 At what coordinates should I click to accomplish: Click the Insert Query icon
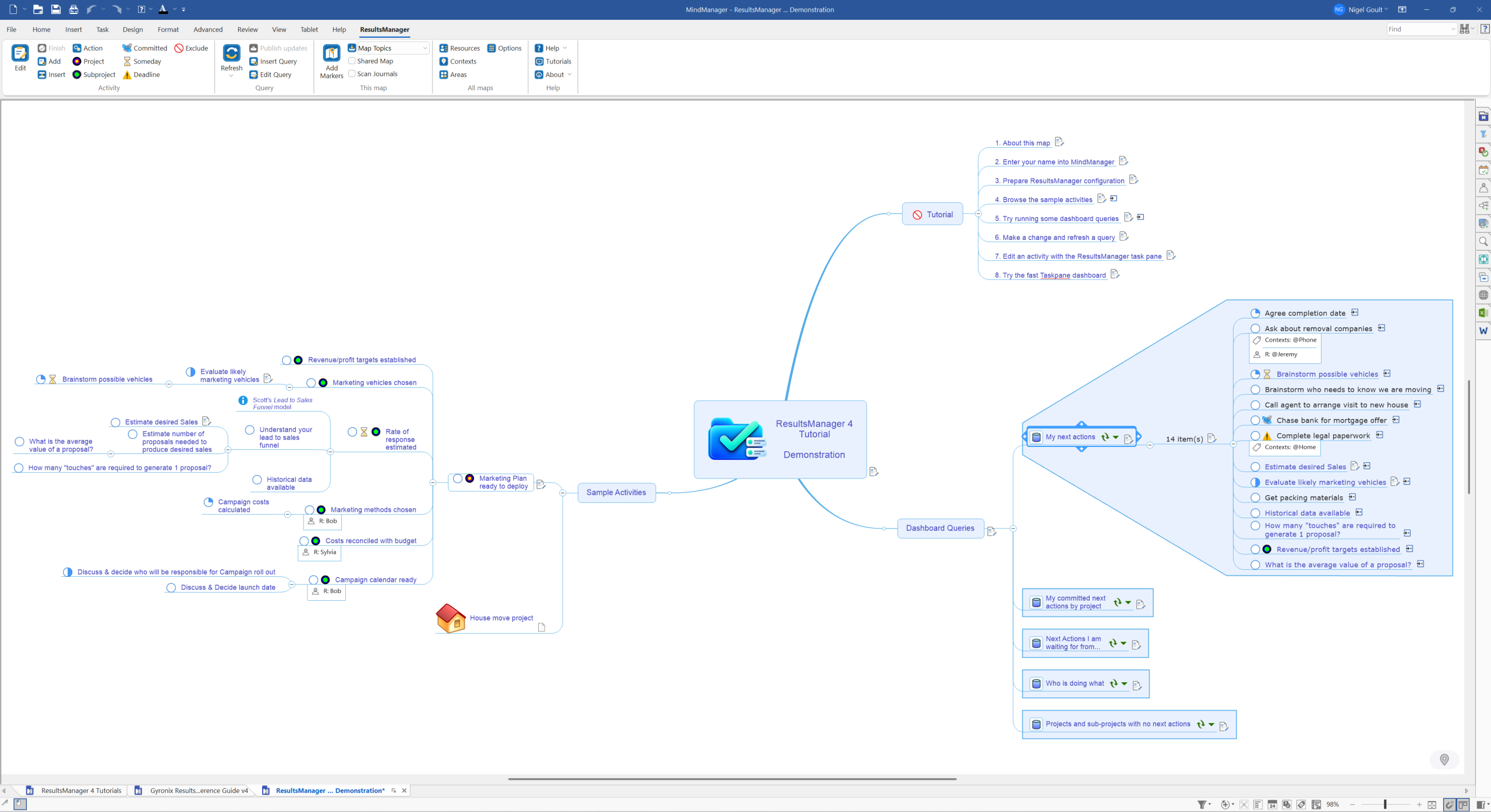coord(253,62)
